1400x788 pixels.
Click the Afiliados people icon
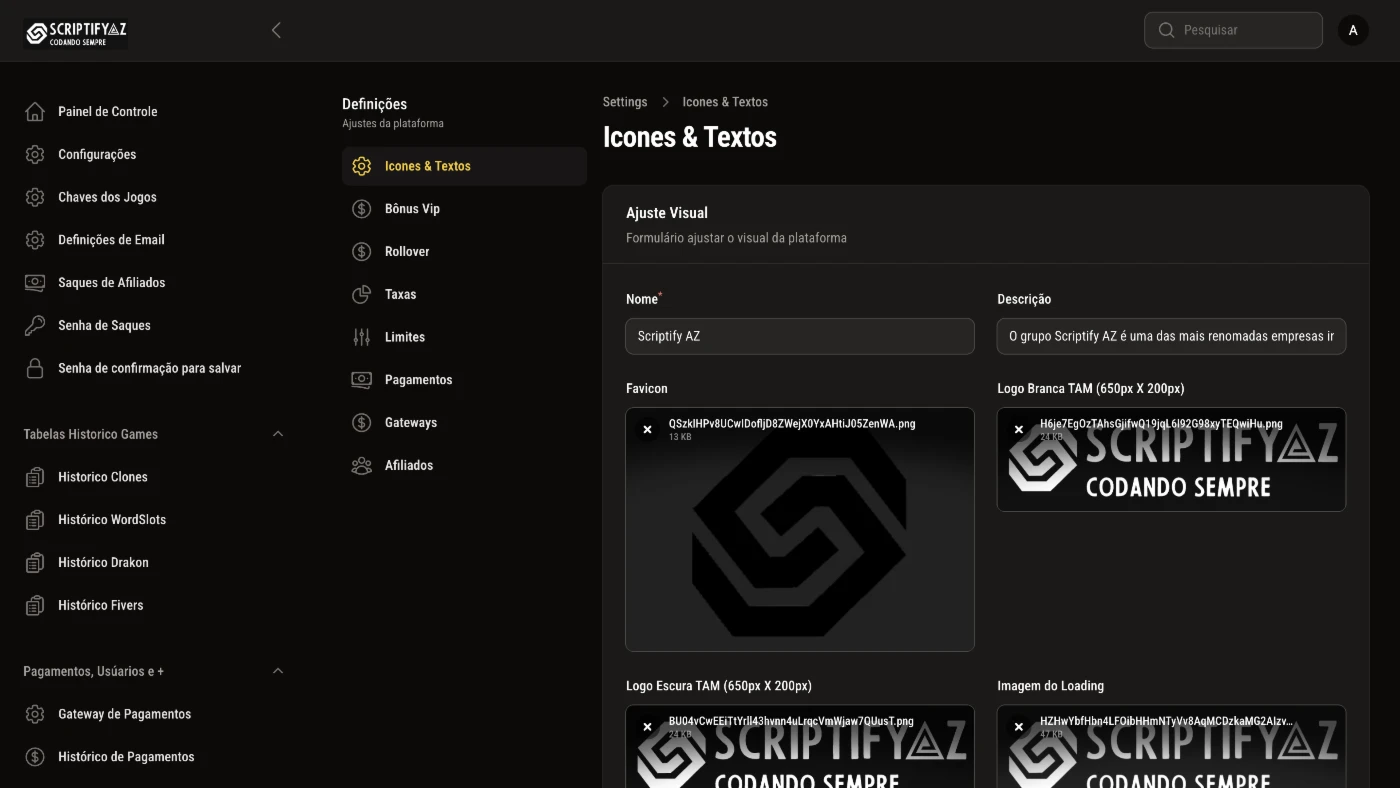[x=362, y=466]
